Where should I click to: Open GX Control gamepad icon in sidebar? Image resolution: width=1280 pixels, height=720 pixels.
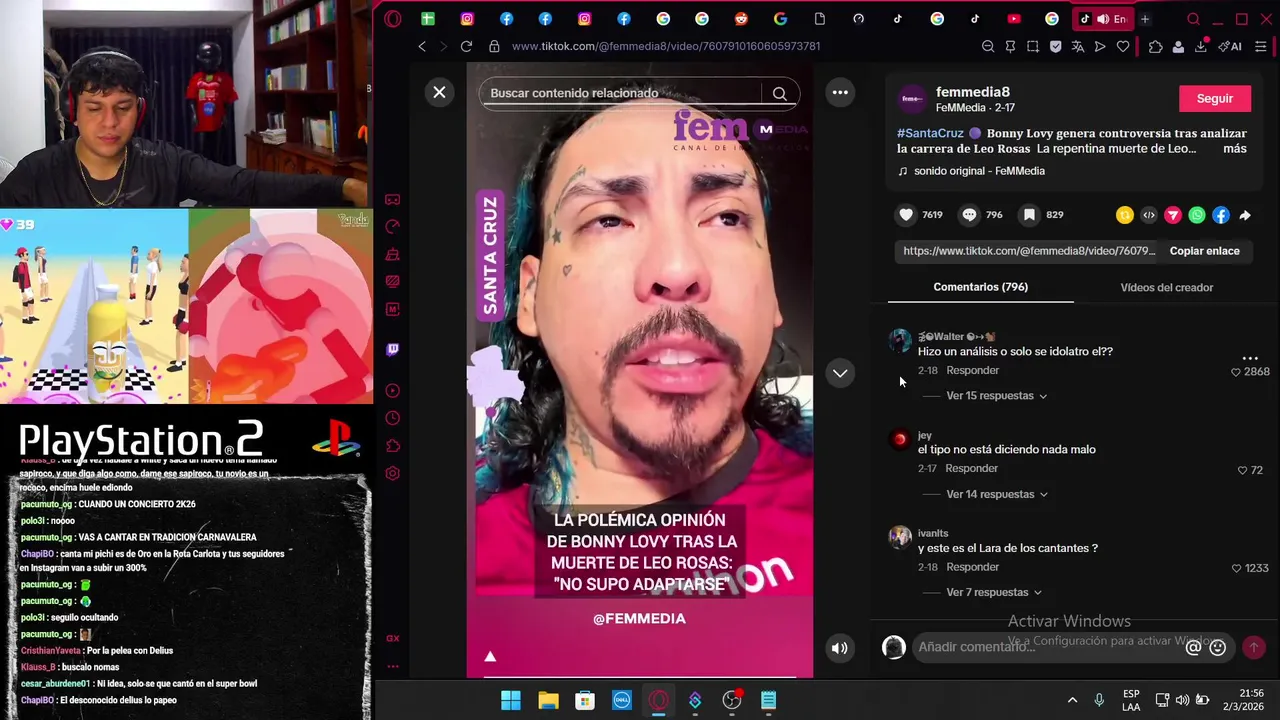click(393, 199)
